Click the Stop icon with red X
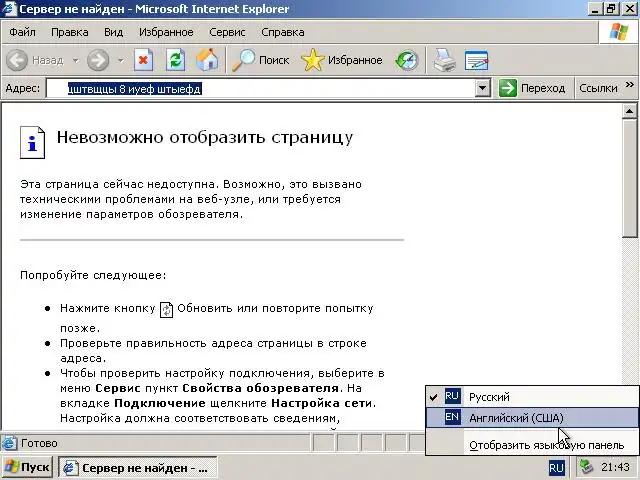 pyautogui.click(x=143, y=60)
